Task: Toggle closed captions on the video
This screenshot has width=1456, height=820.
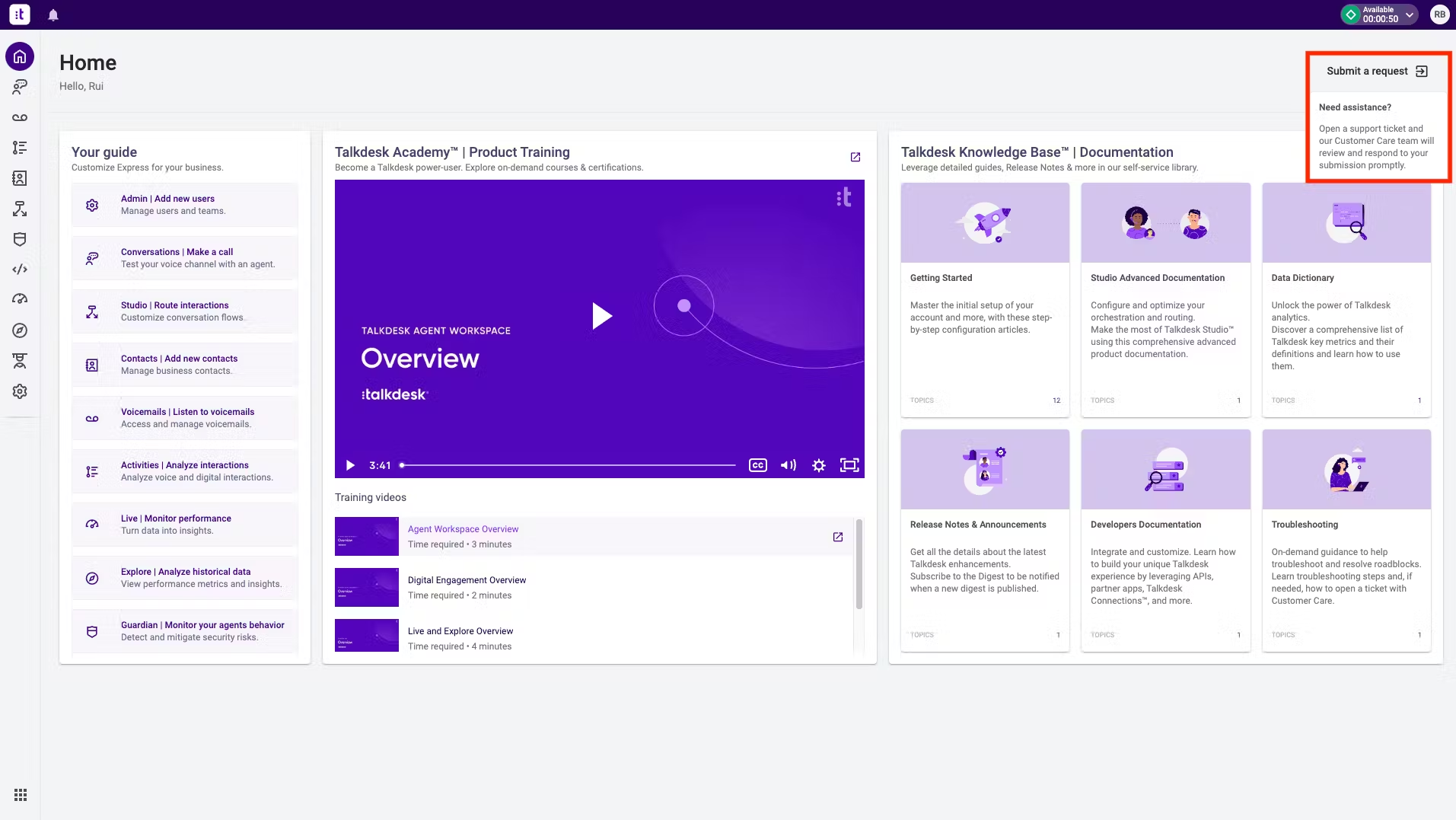Action: click(x=758, y=465)
